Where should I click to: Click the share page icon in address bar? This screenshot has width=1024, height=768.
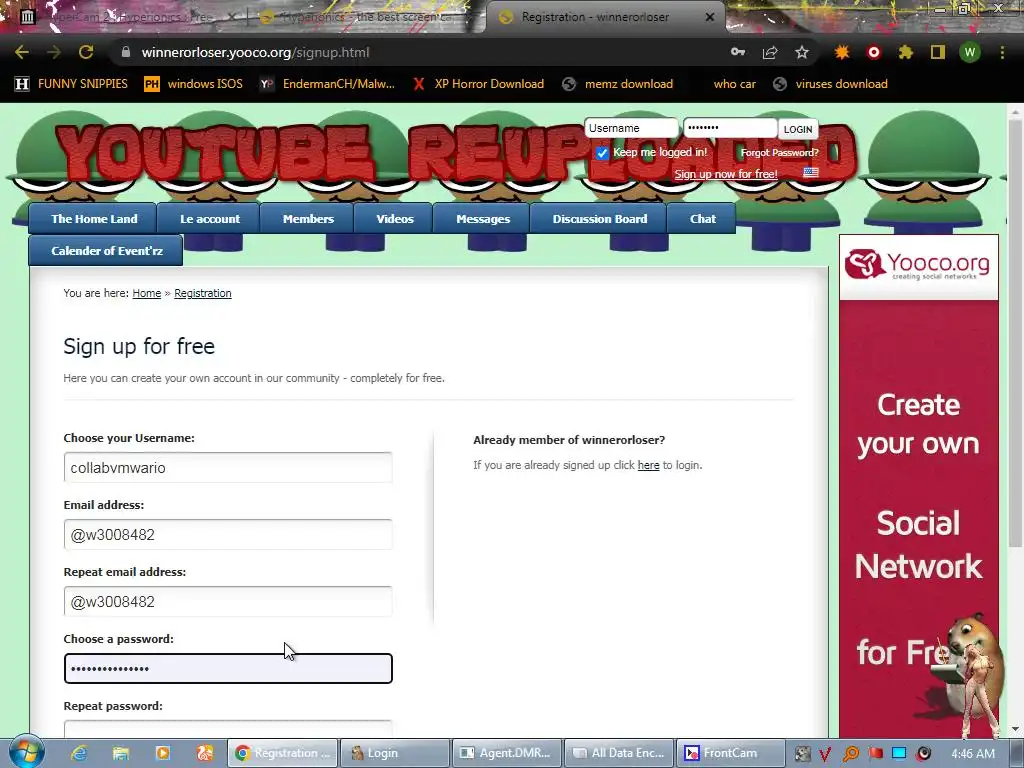pos(770,52)
